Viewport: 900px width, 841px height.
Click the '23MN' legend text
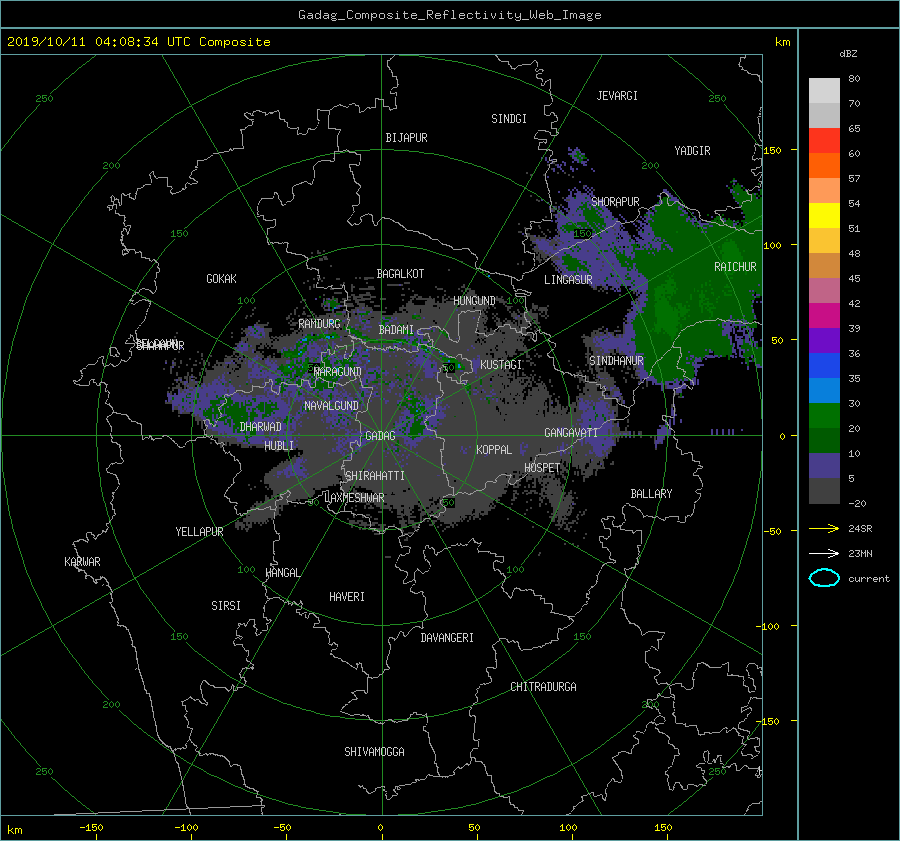860,553
